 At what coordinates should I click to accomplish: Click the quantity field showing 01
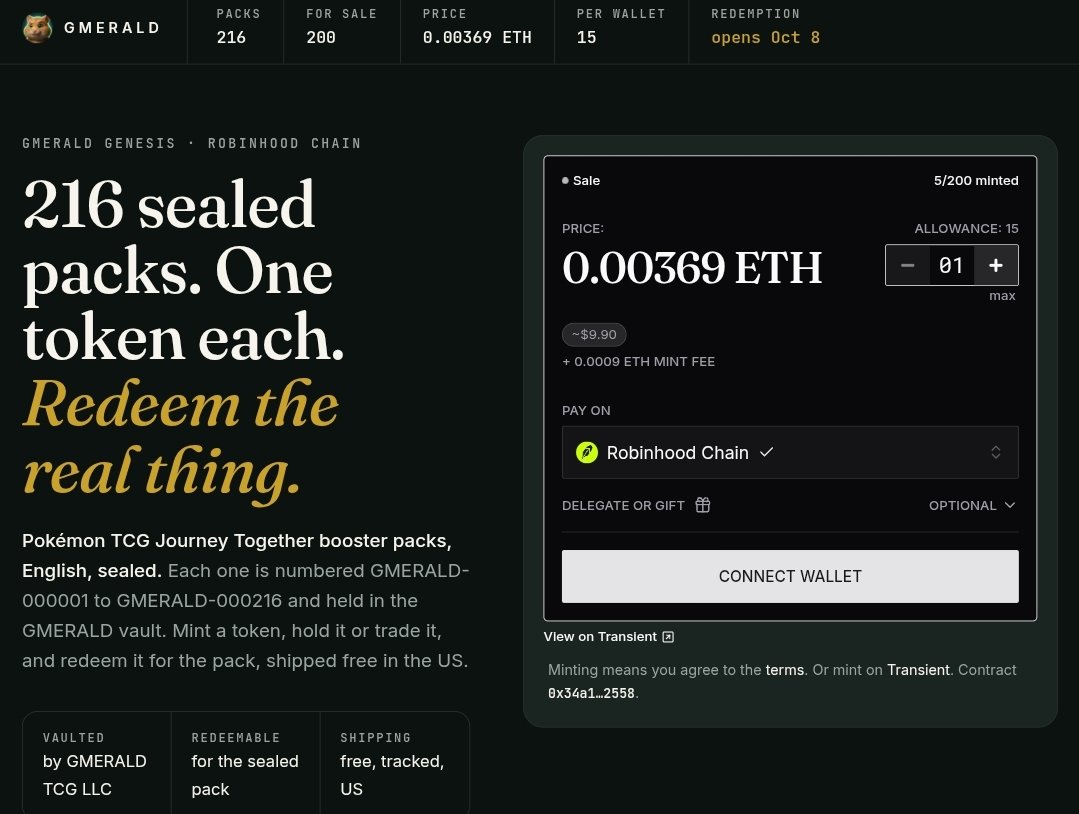tap(952, 265)
